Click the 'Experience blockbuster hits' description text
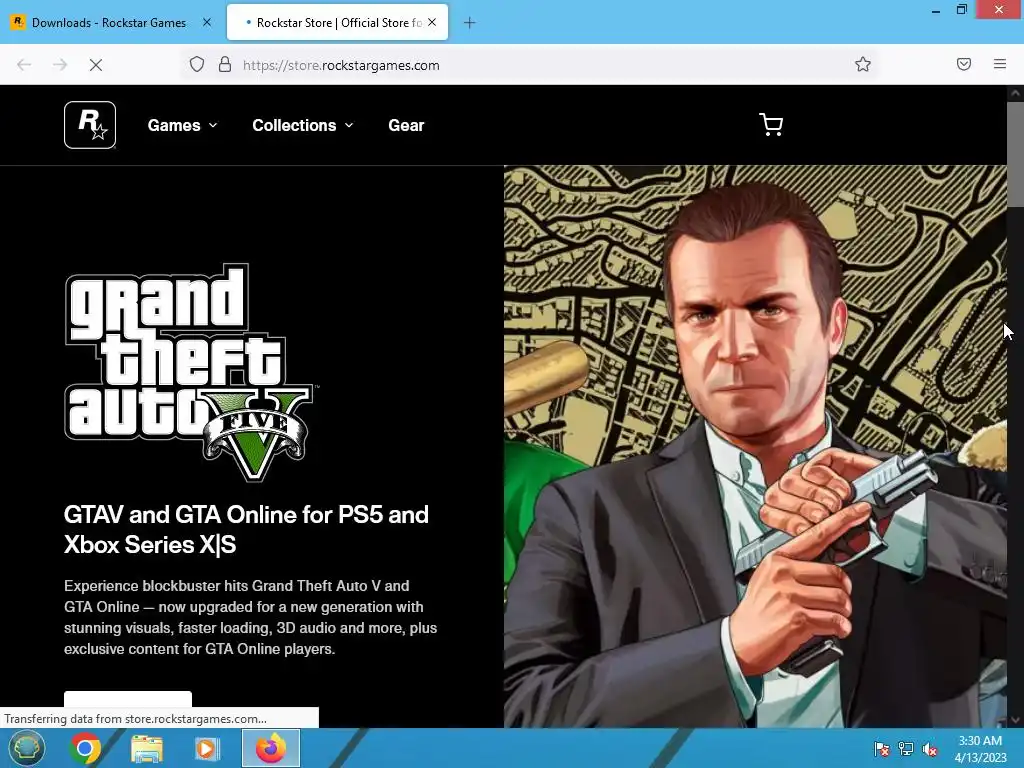The width and height of the screenshot is (1024, 768). 250,617
